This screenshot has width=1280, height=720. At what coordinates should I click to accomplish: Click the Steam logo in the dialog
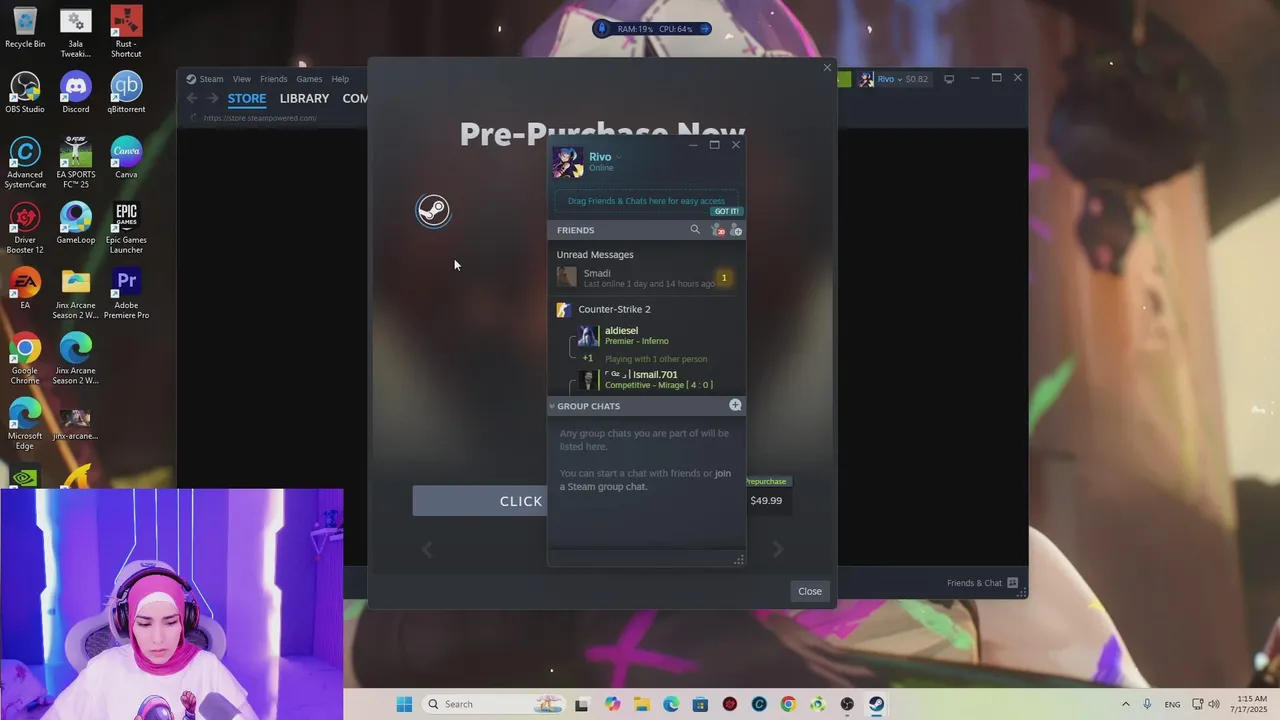coord(433,210)
